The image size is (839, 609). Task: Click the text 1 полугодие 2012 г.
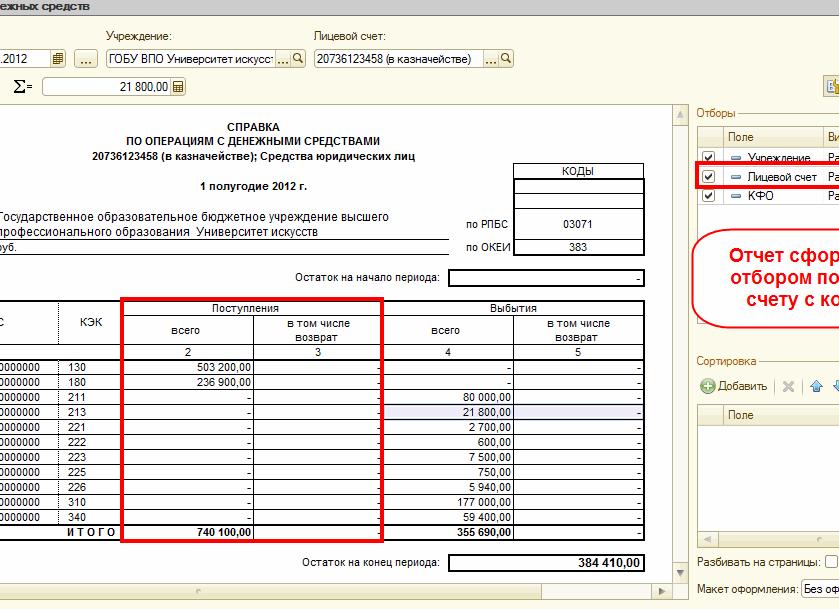click(x=253, y=186)
